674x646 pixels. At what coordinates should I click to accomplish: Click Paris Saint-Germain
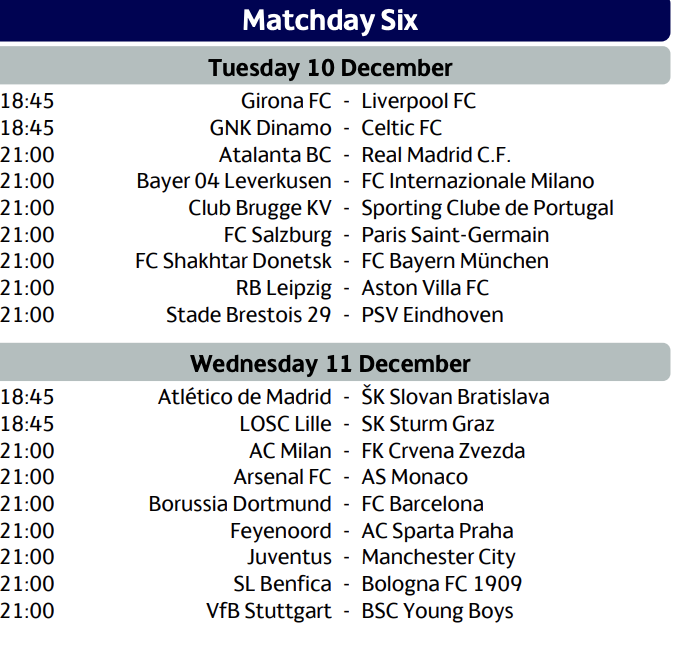455,235
